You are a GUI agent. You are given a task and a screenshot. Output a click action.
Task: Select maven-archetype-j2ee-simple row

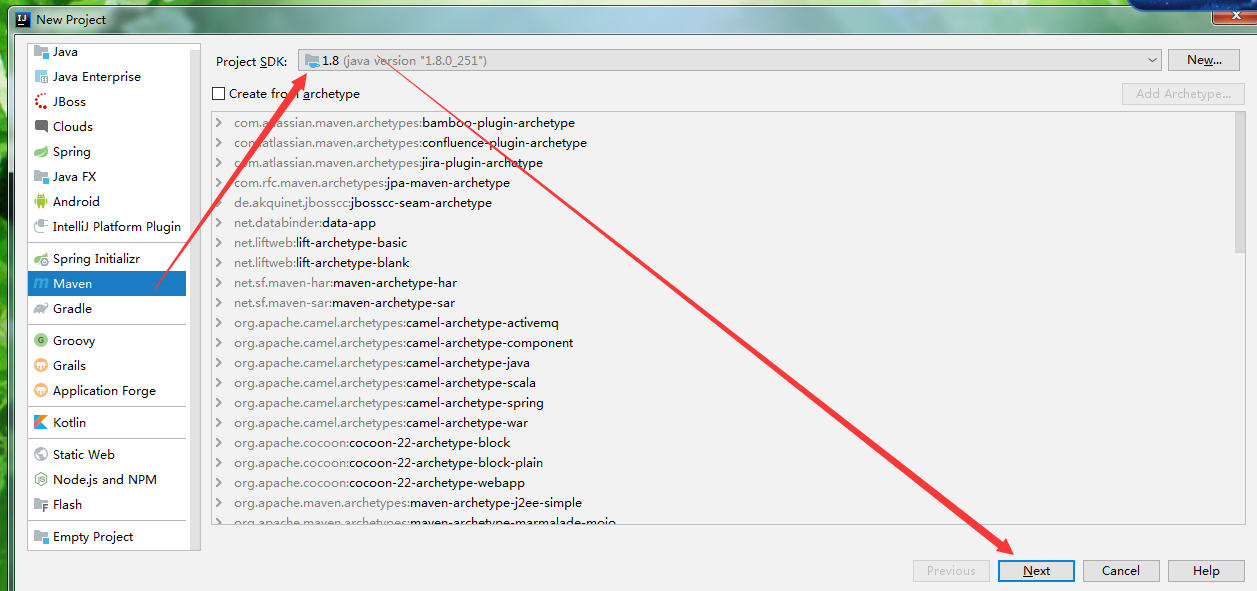(722, 503)
